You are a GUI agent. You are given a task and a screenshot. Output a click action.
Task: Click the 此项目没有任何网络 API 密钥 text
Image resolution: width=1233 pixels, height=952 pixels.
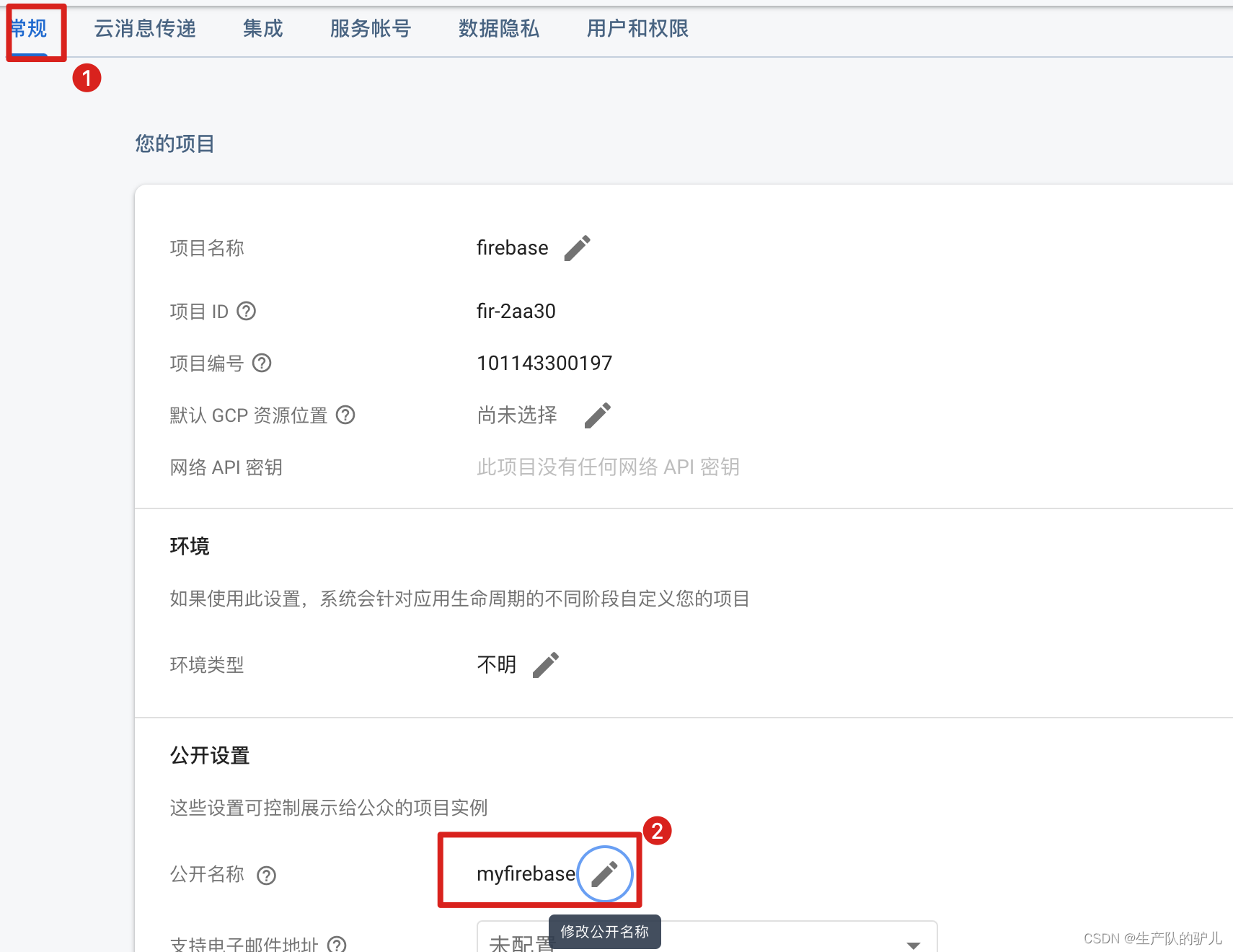pyautogui.click(x=608, y=467)
